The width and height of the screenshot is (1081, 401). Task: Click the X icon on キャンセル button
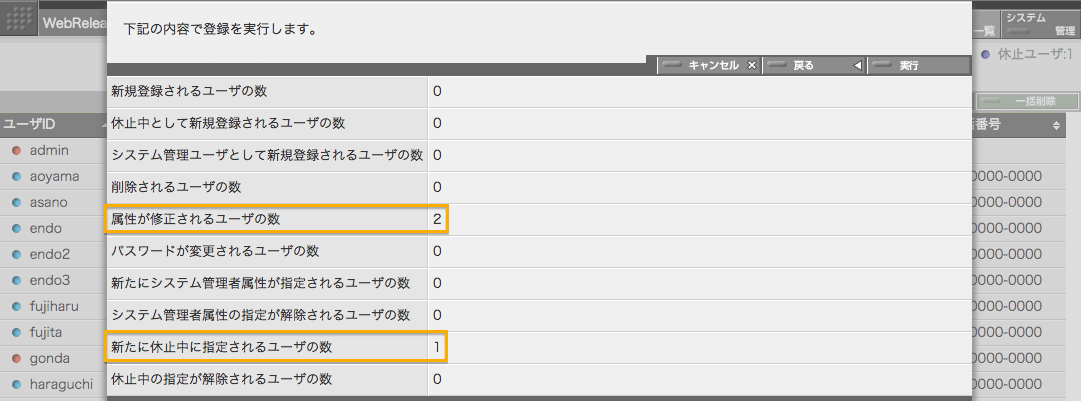pyautogui.click(x=752, y=65)
